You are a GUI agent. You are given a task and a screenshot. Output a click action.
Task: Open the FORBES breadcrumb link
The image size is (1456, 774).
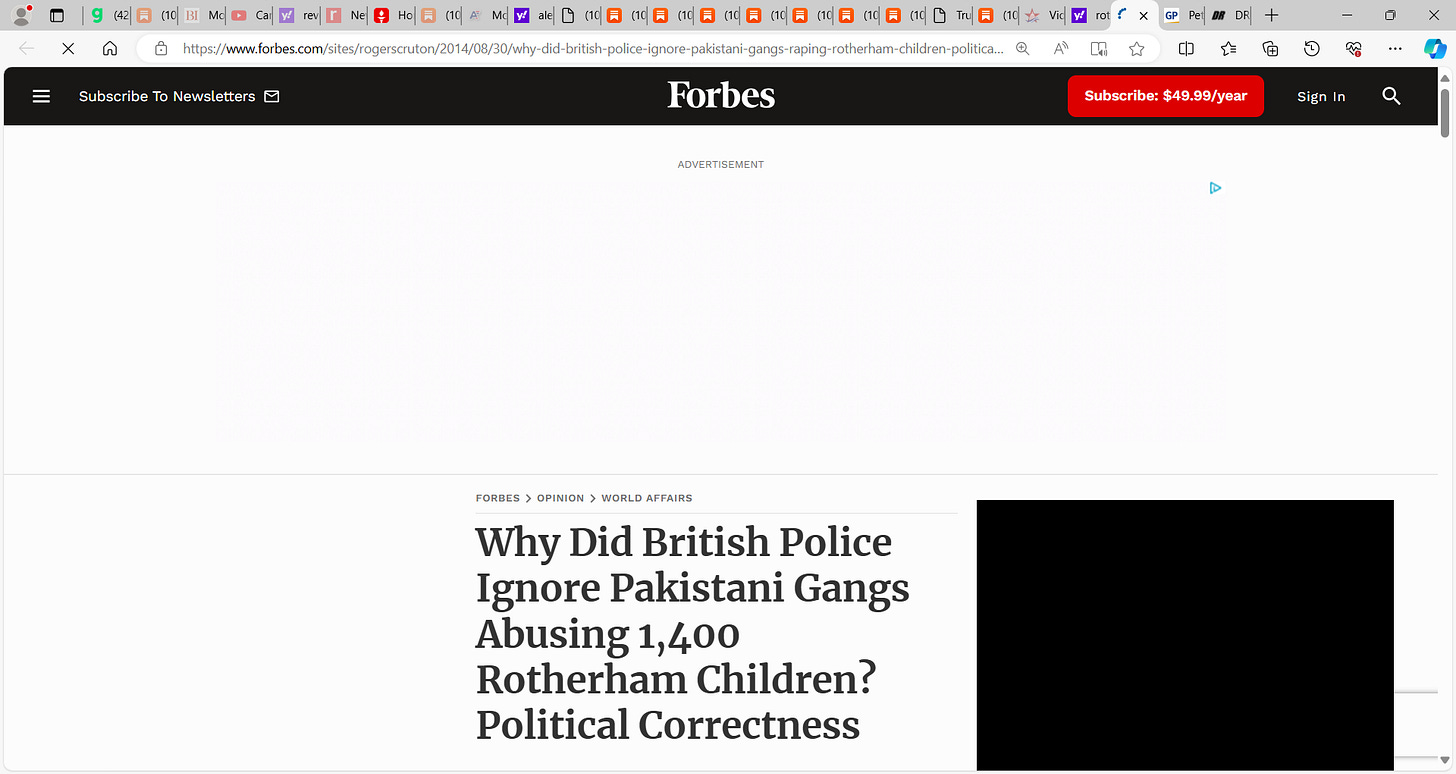coord(498,498)
